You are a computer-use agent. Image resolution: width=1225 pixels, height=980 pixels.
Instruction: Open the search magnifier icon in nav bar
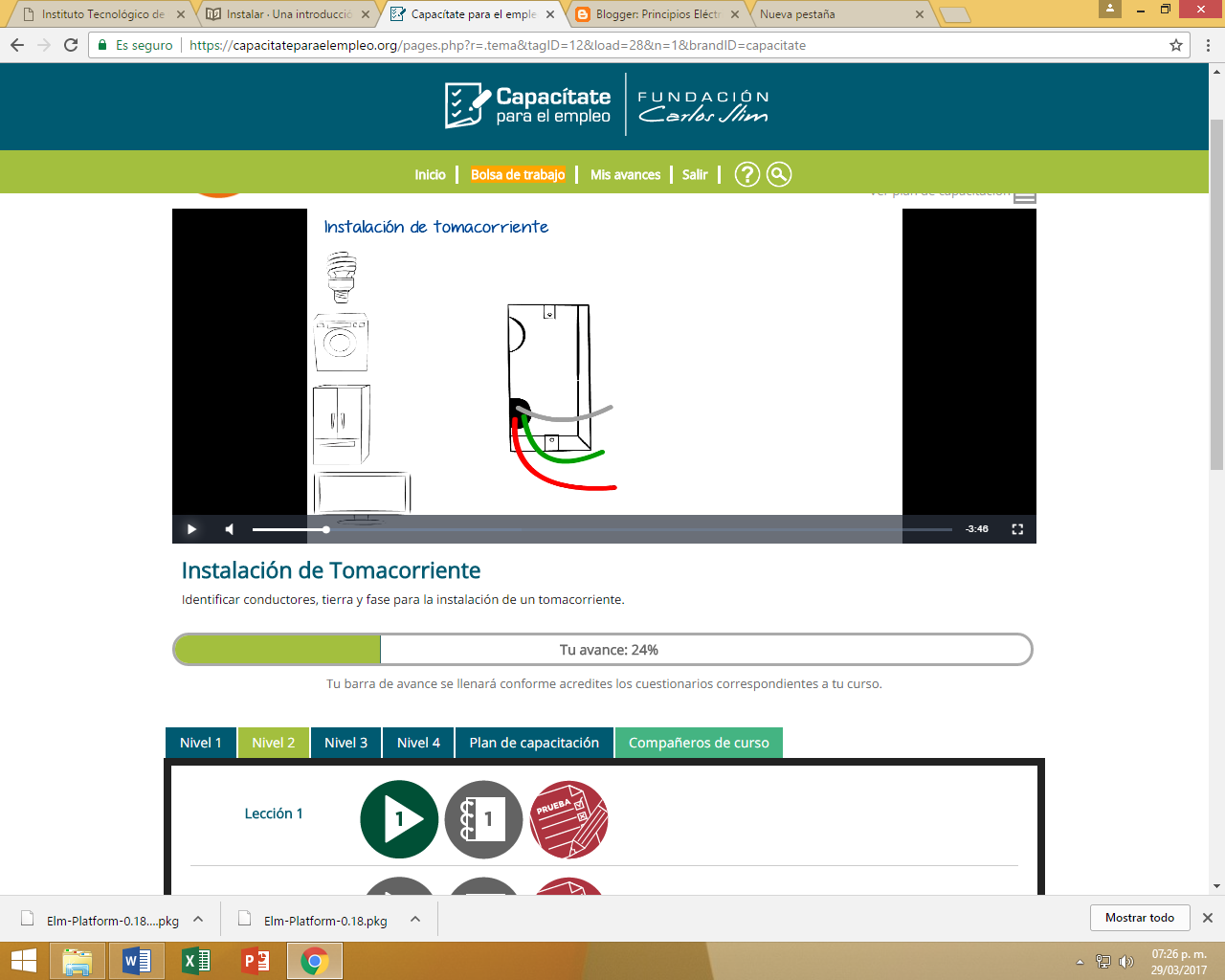pos(779,174)
